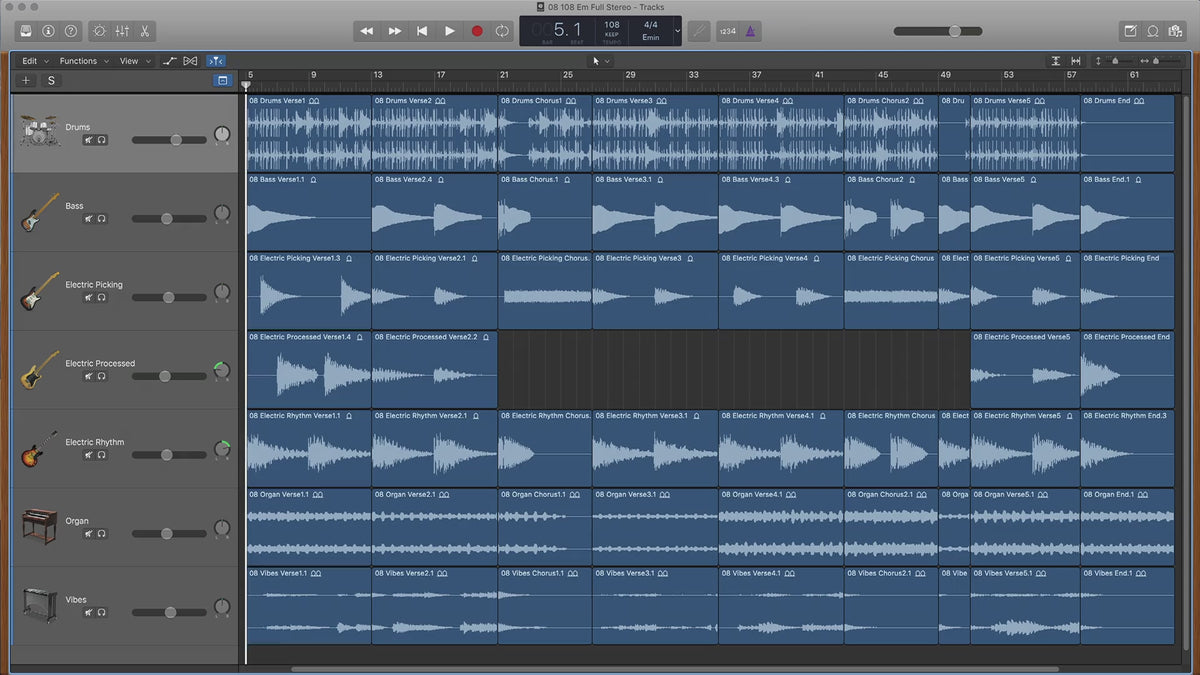
Task: Open the Editors with the scissors icon
Action: 146,31
